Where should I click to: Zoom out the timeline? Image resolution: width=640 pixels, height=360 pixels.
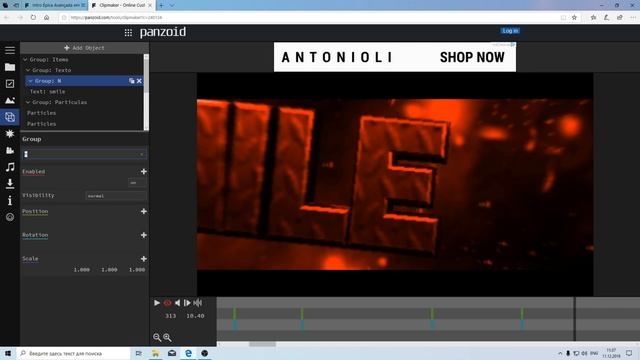(157, 337)
